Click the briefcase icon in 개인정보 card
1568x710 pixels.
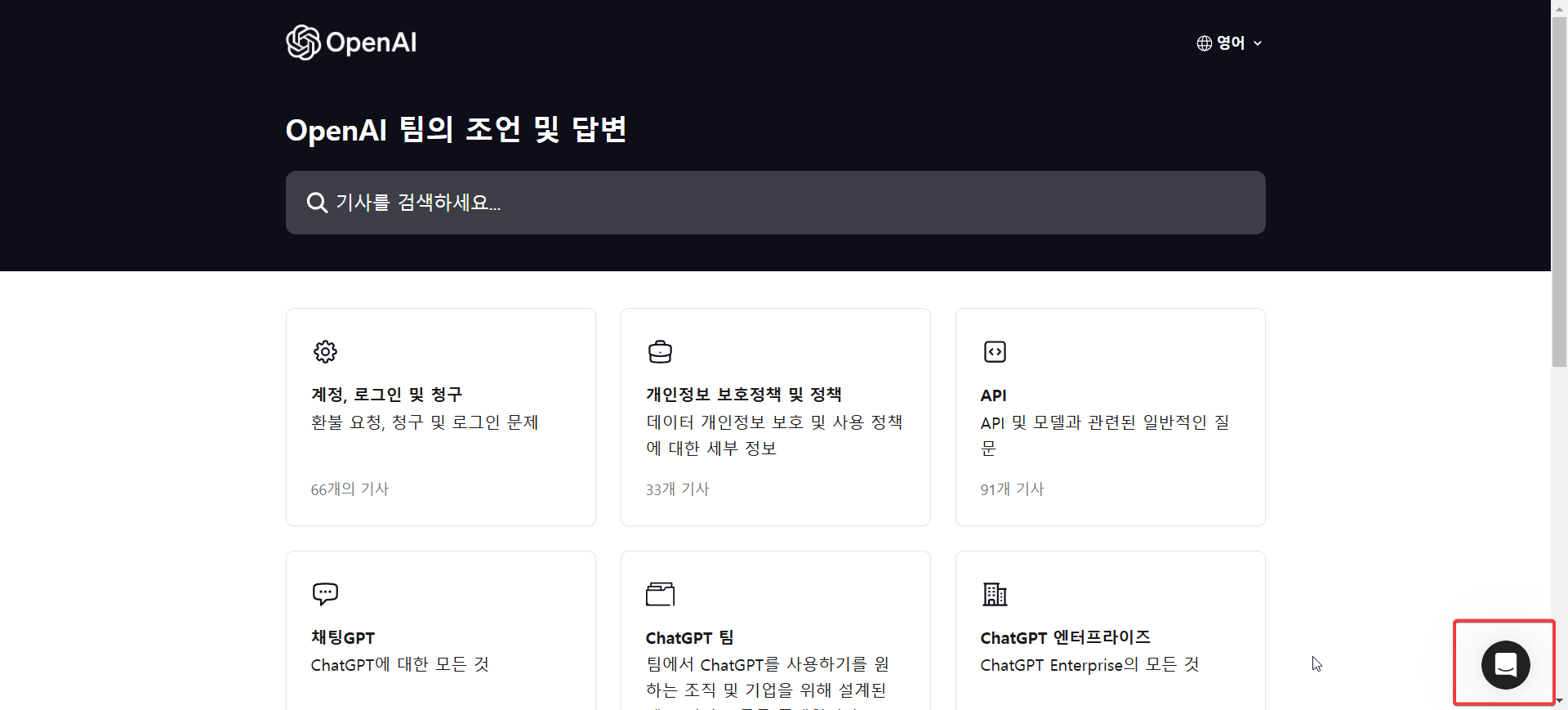[660, 351]
